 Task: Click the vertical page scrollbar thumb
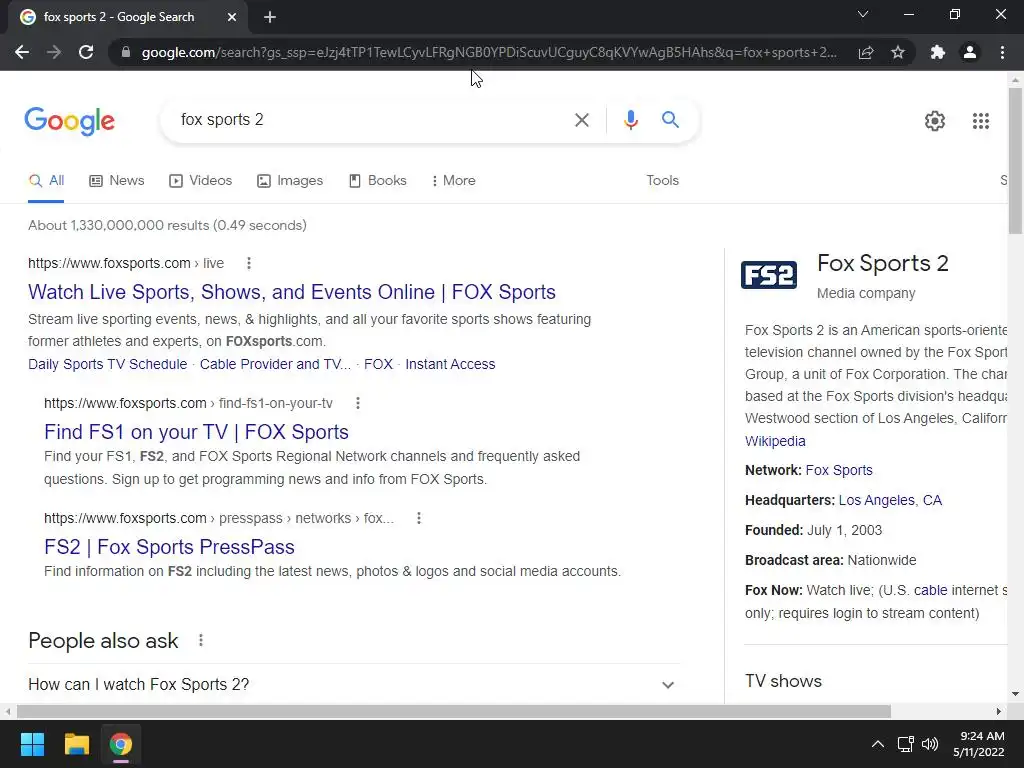click(x=1015, y=160)
